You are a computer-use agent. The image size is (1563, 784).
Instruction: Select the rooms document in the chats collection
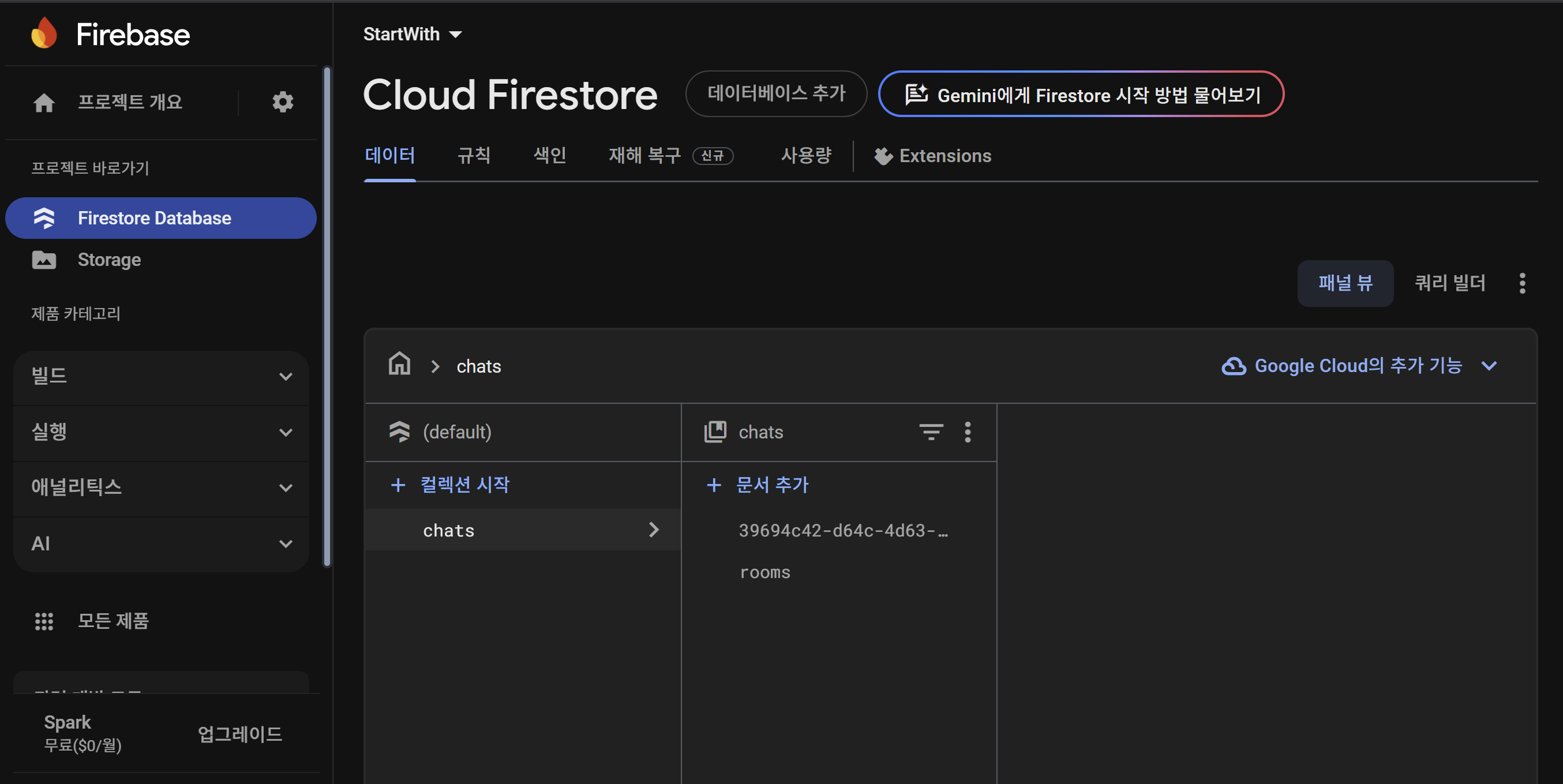coord(764,572)
